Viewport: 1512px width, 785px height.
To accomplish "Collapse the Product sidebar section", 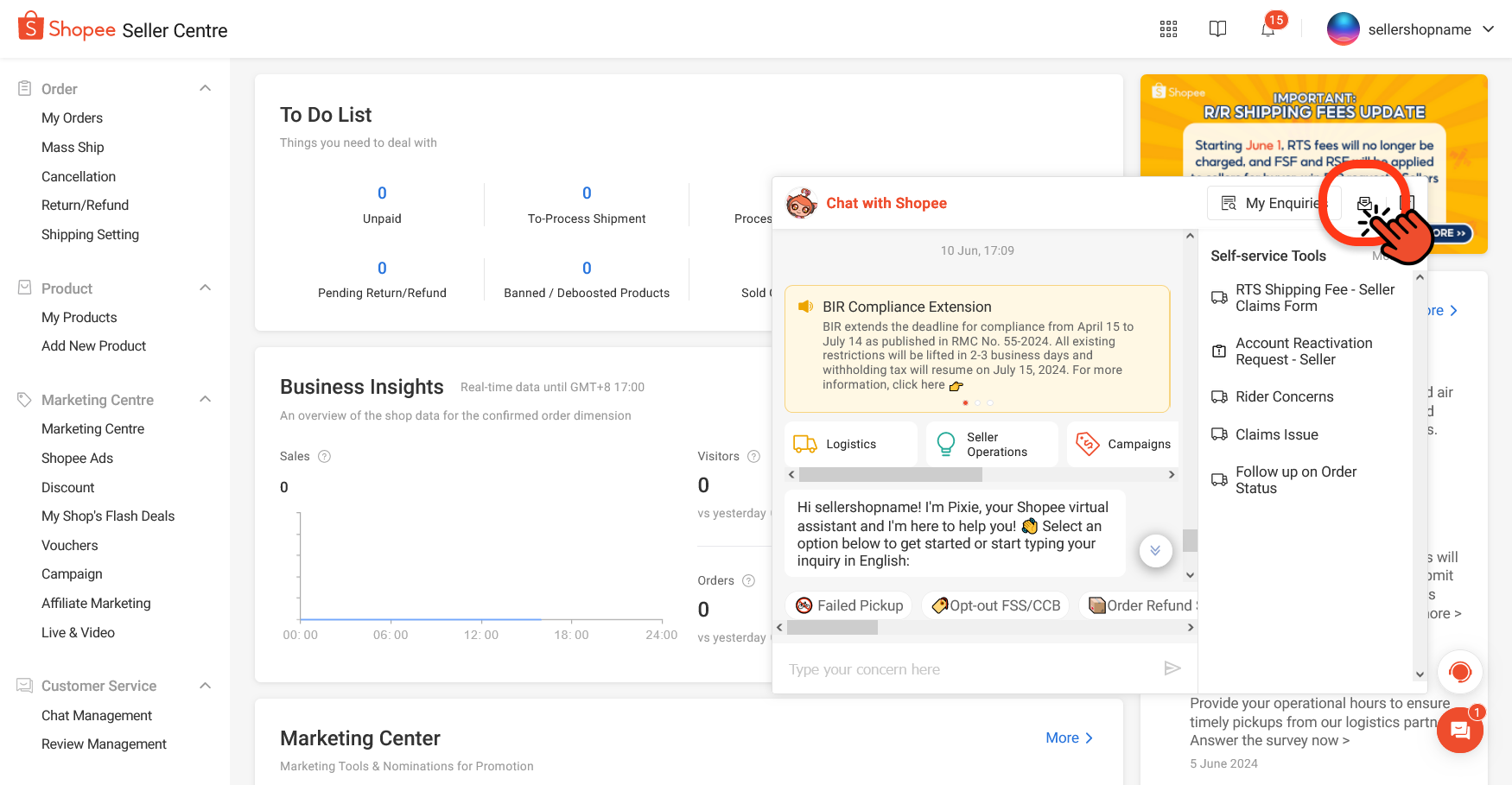I will click(206, 288).
